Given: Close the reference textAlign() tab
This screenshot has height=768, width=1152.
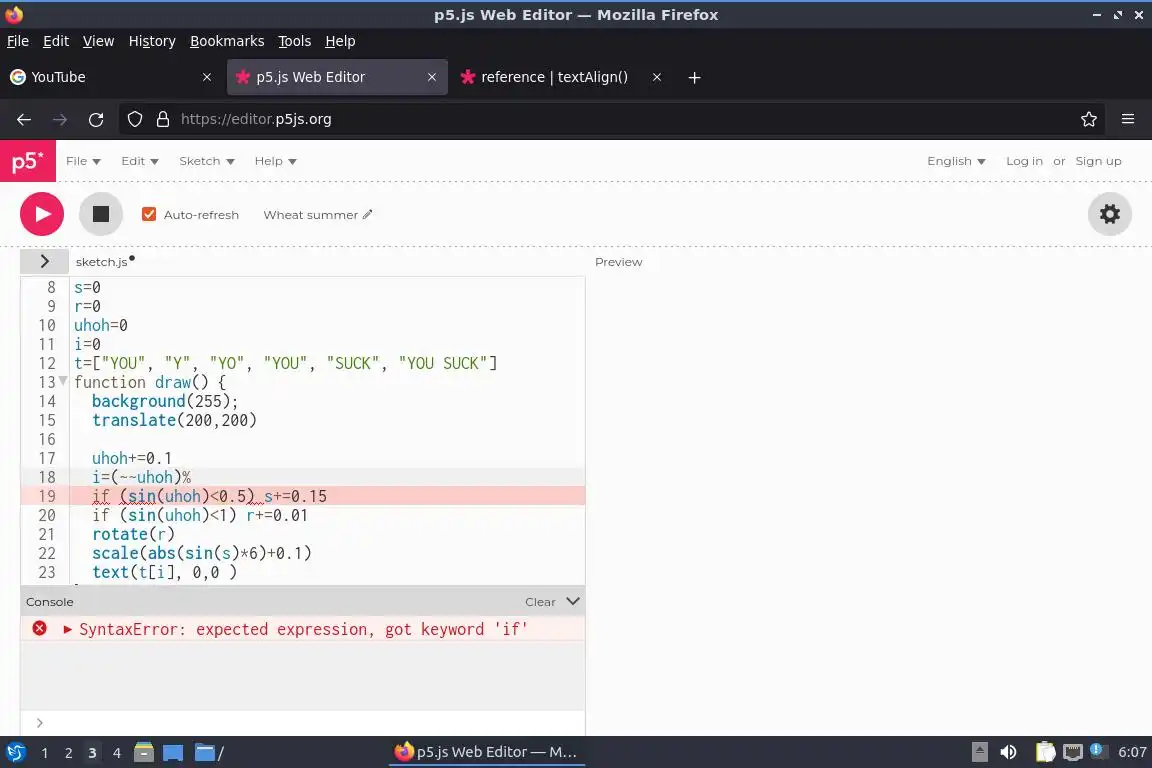Looking at the screenshot, I should pos(657,77).
